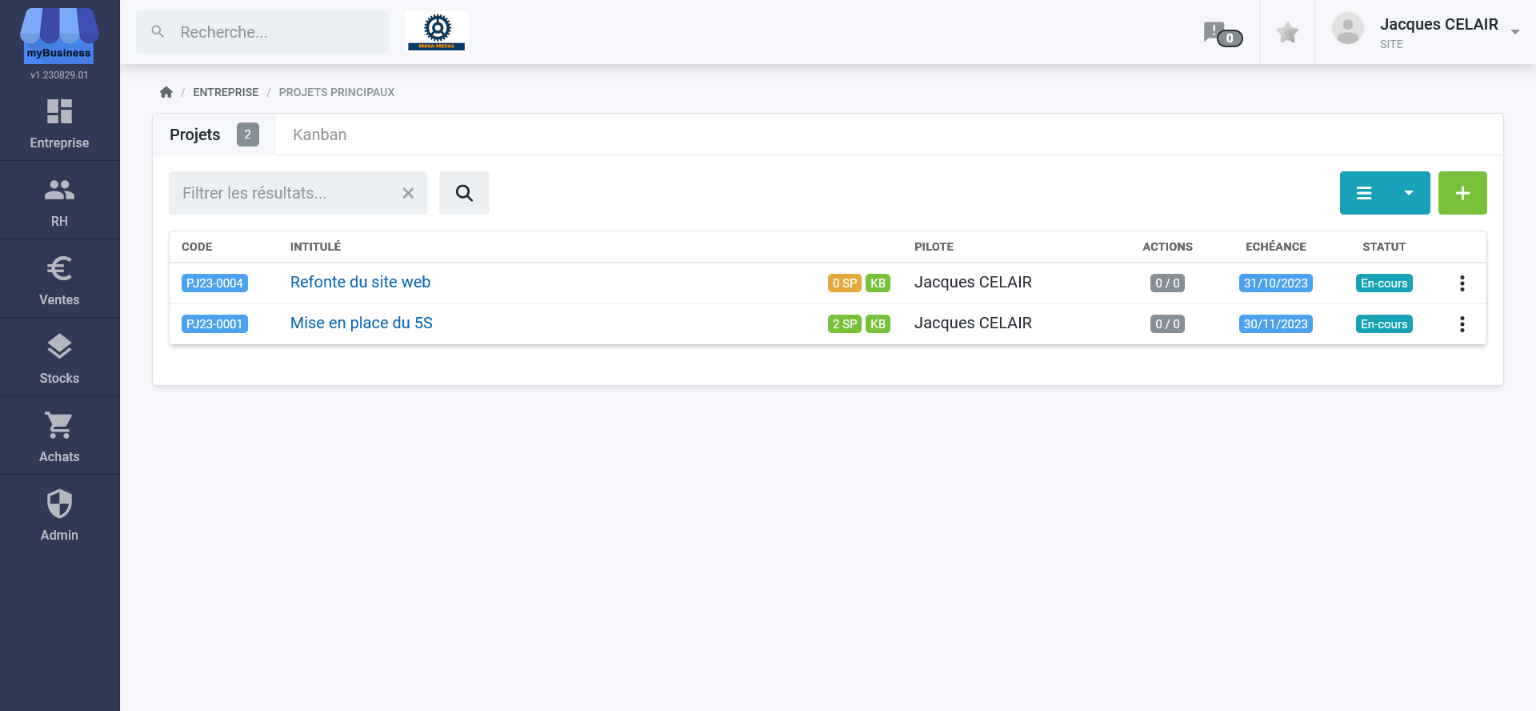
Task: Open the Stocks layers module
Action: coord(59,358)
